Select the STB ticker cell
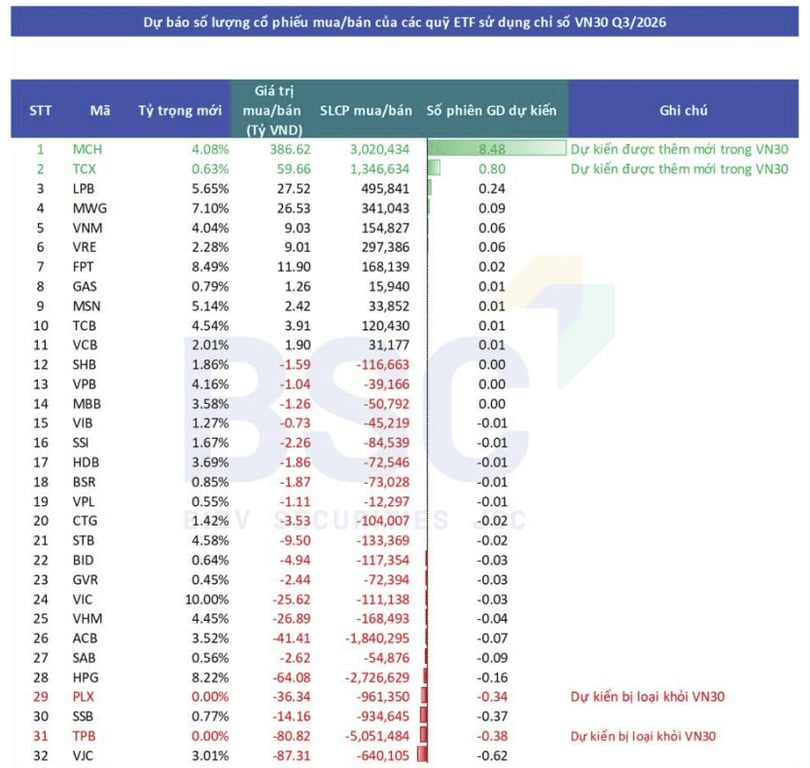 pos(83,540)
